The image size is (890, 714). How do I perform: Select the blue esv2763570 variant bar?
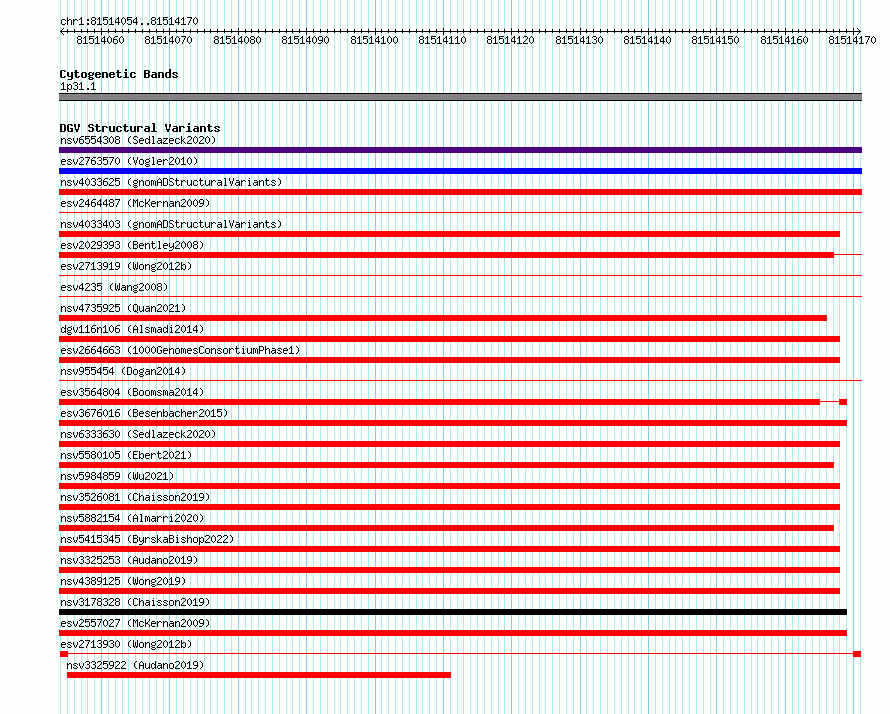click(460, 171)
